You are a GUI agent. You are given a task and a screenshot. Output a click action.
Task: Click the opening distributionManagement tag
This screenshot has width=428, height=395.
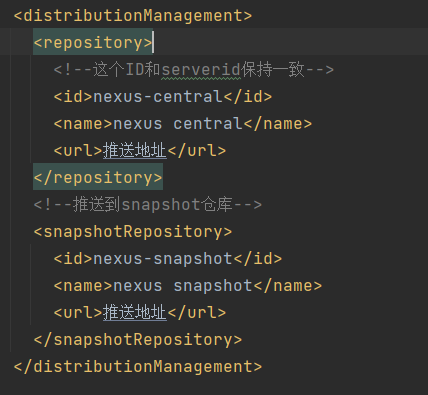point(133,16)
